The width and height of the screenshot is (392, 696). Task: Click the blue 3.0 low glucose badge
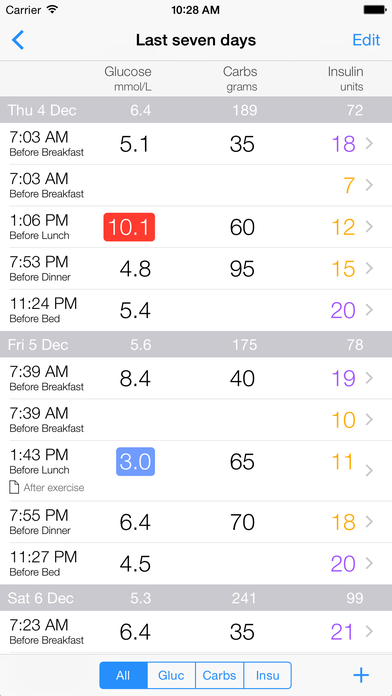135,462
